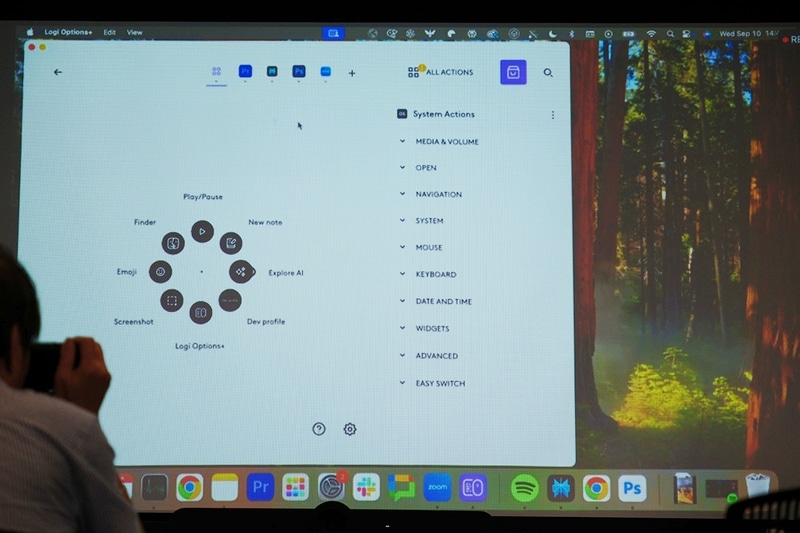Screen dimensions: 800x533
Task: Open Spotify from the Dock
Action: pos(524,489)
